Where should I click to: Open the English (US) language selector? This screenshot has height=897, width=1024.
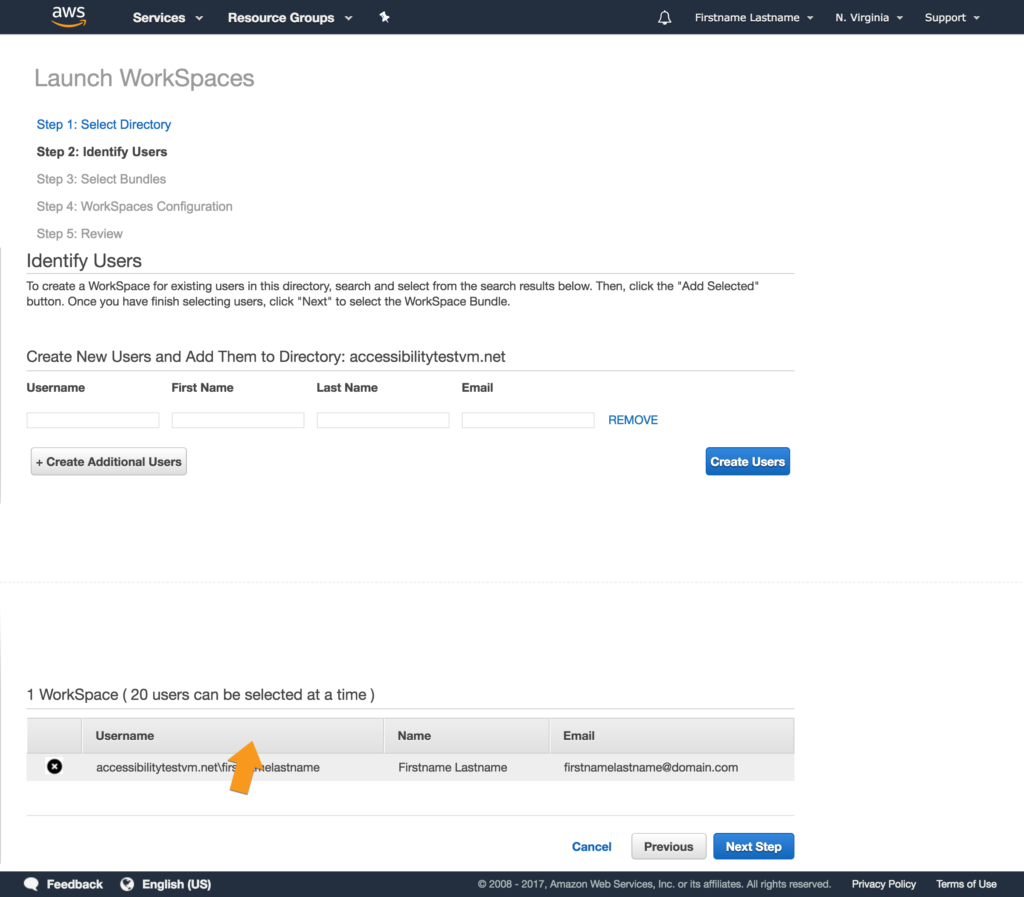tap(176, 884)
